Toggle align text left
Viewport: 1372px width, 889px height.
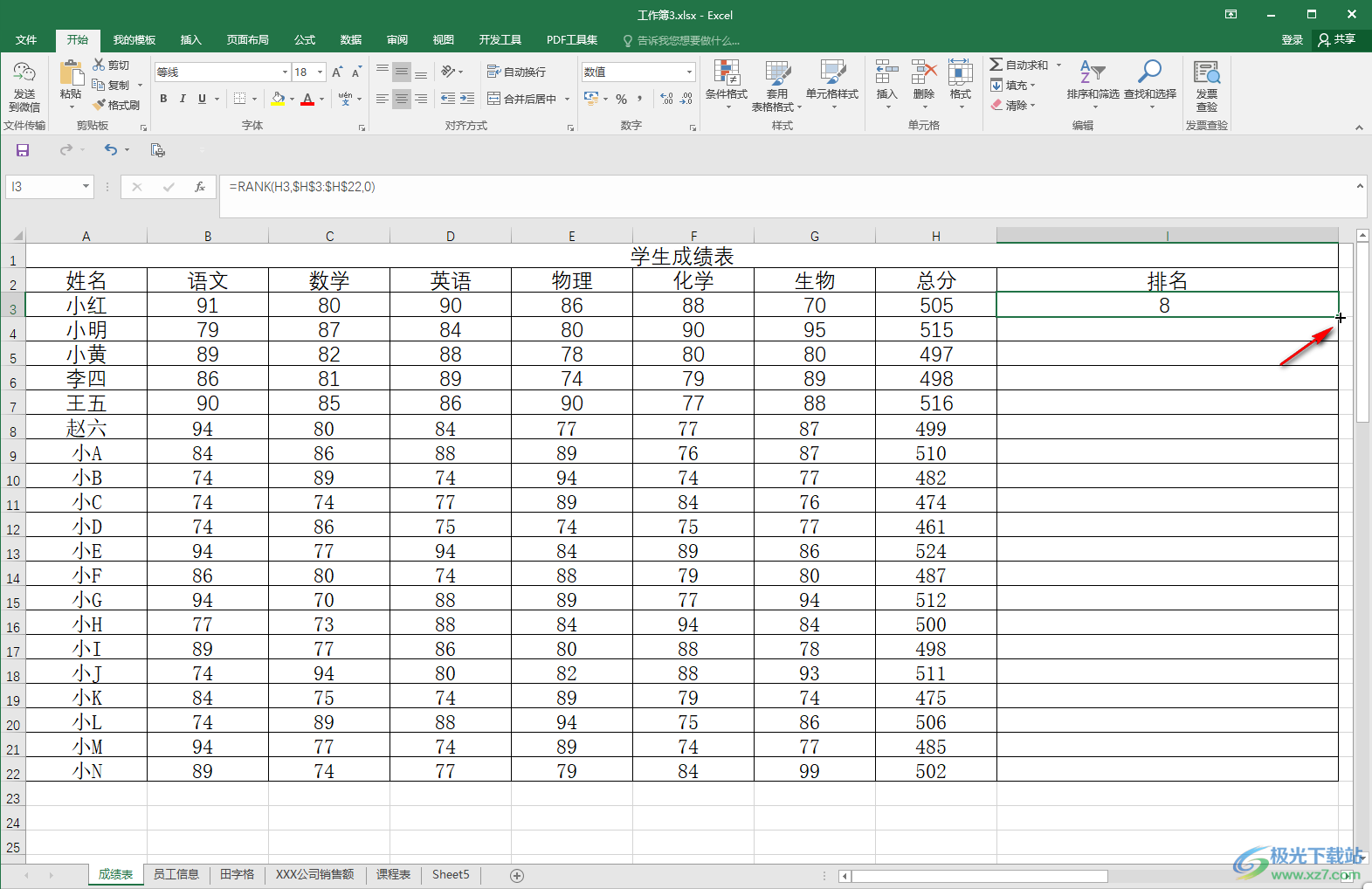pyautogui.click(x=383, y=99)
